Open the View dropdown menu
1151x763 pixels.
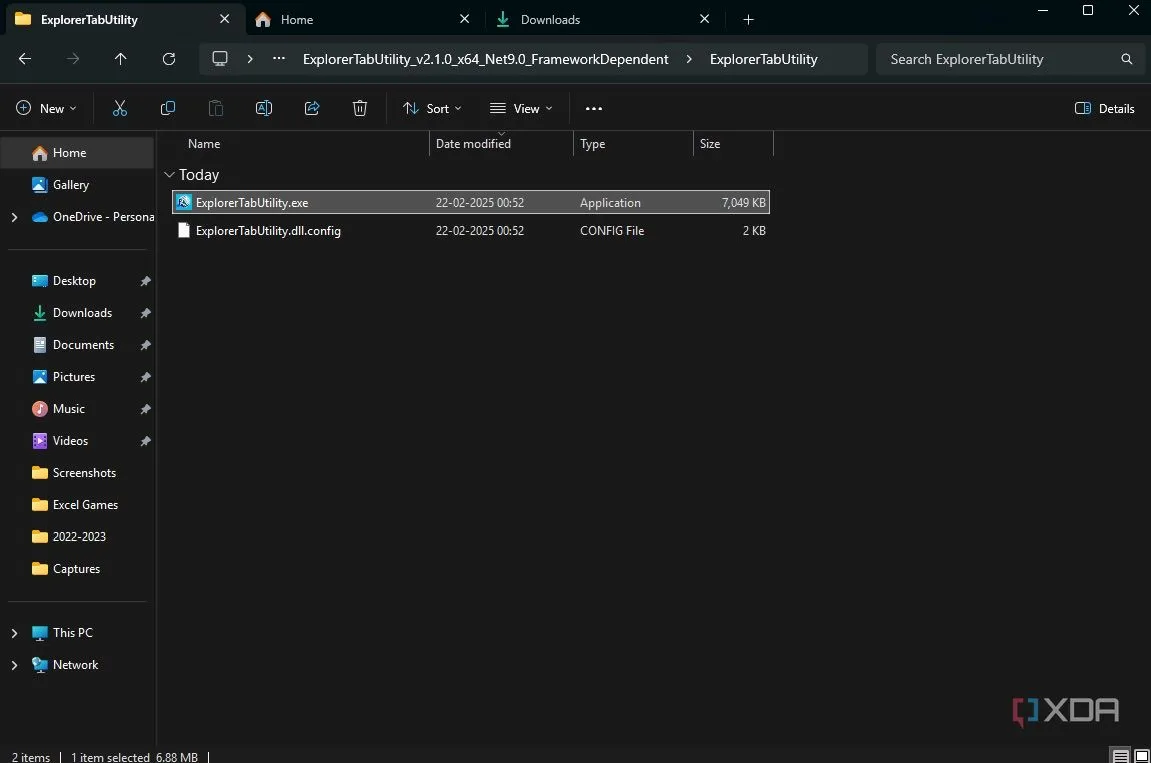[x=520, y=109]
